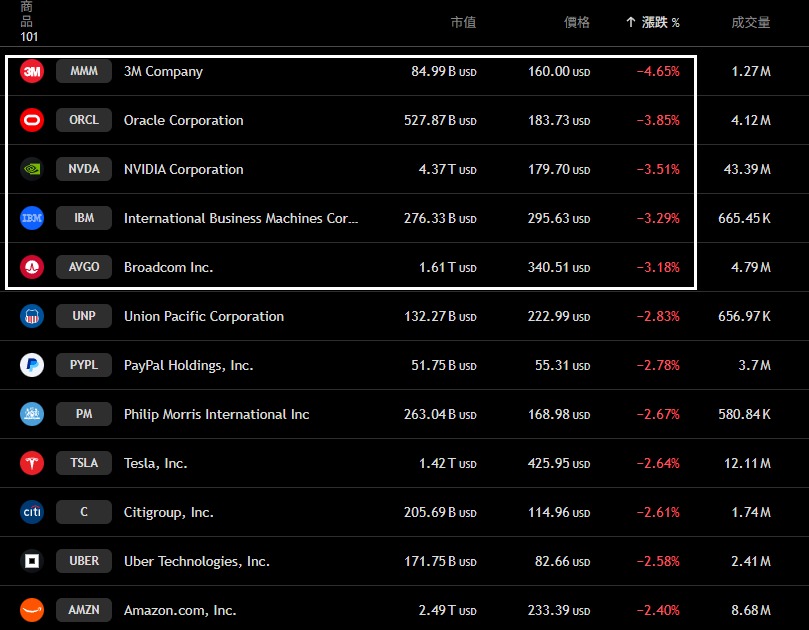Viewport: 809px width, 630px height.
Task: Click the Broadcom logo icon
Action: click(32, 267)
